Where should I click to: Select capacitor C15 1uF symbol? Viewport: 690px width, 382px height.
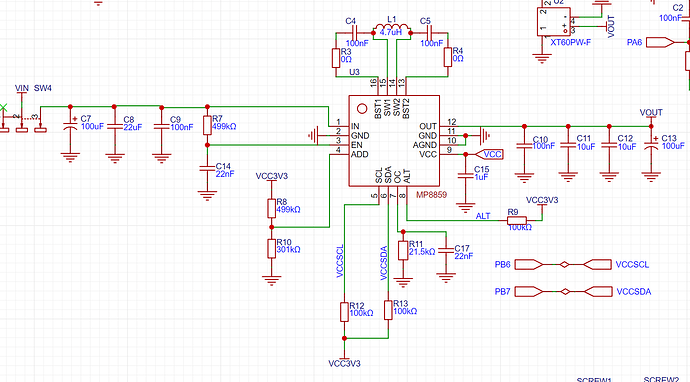(466, 176)
